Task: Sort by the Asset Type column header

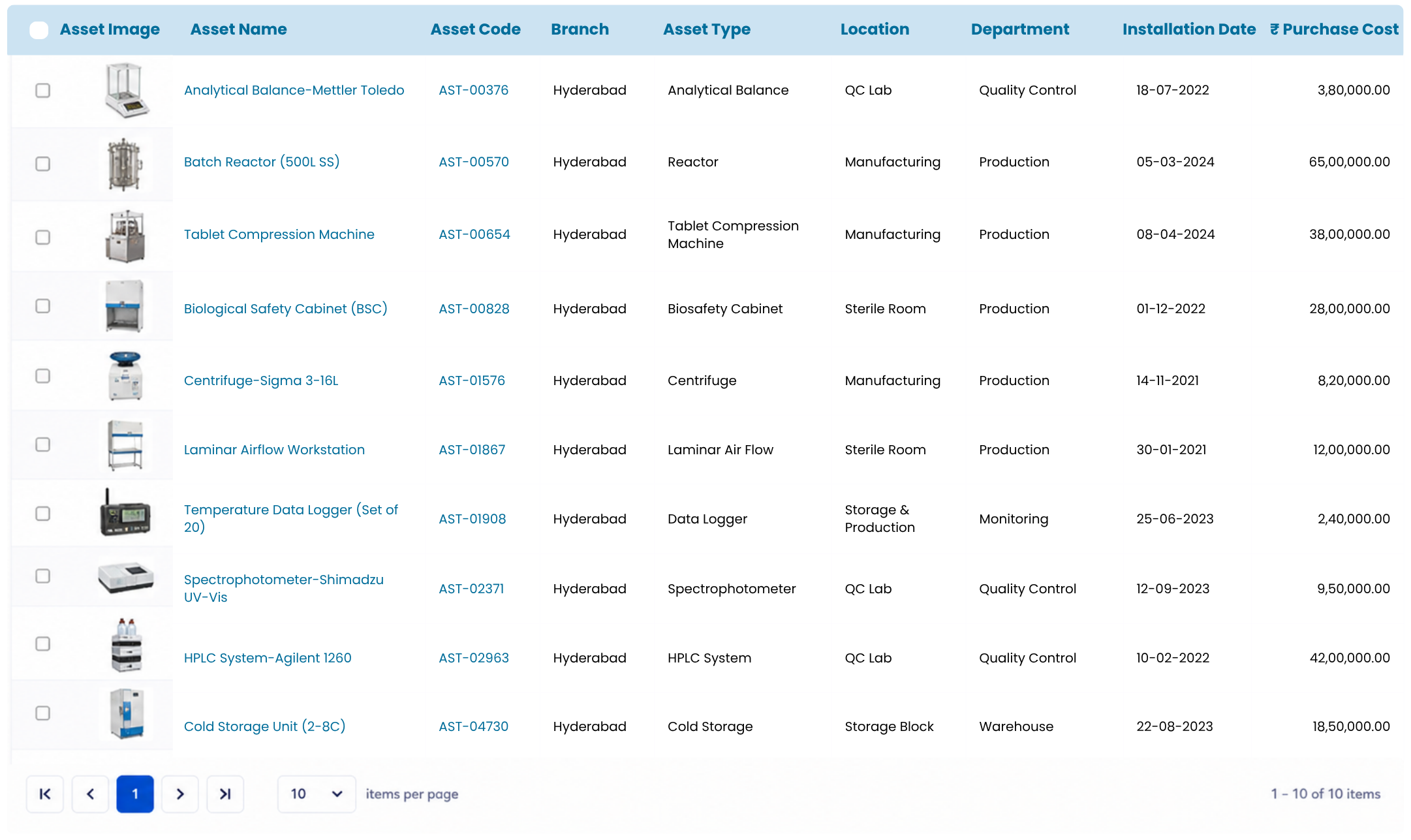Action: pos(706,29)
